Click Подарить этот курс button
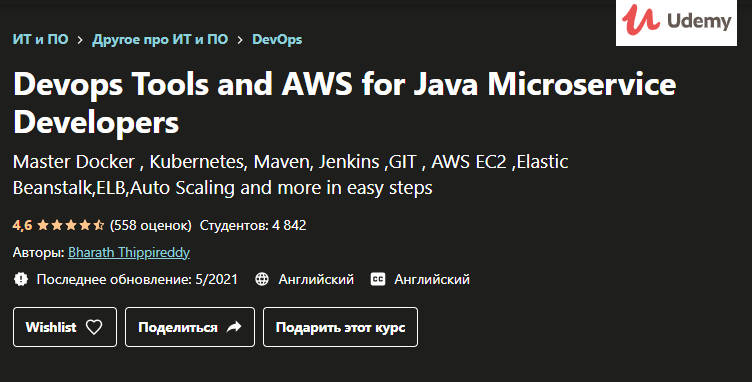This screenshot has height=382, width=752. coord(341,327)
